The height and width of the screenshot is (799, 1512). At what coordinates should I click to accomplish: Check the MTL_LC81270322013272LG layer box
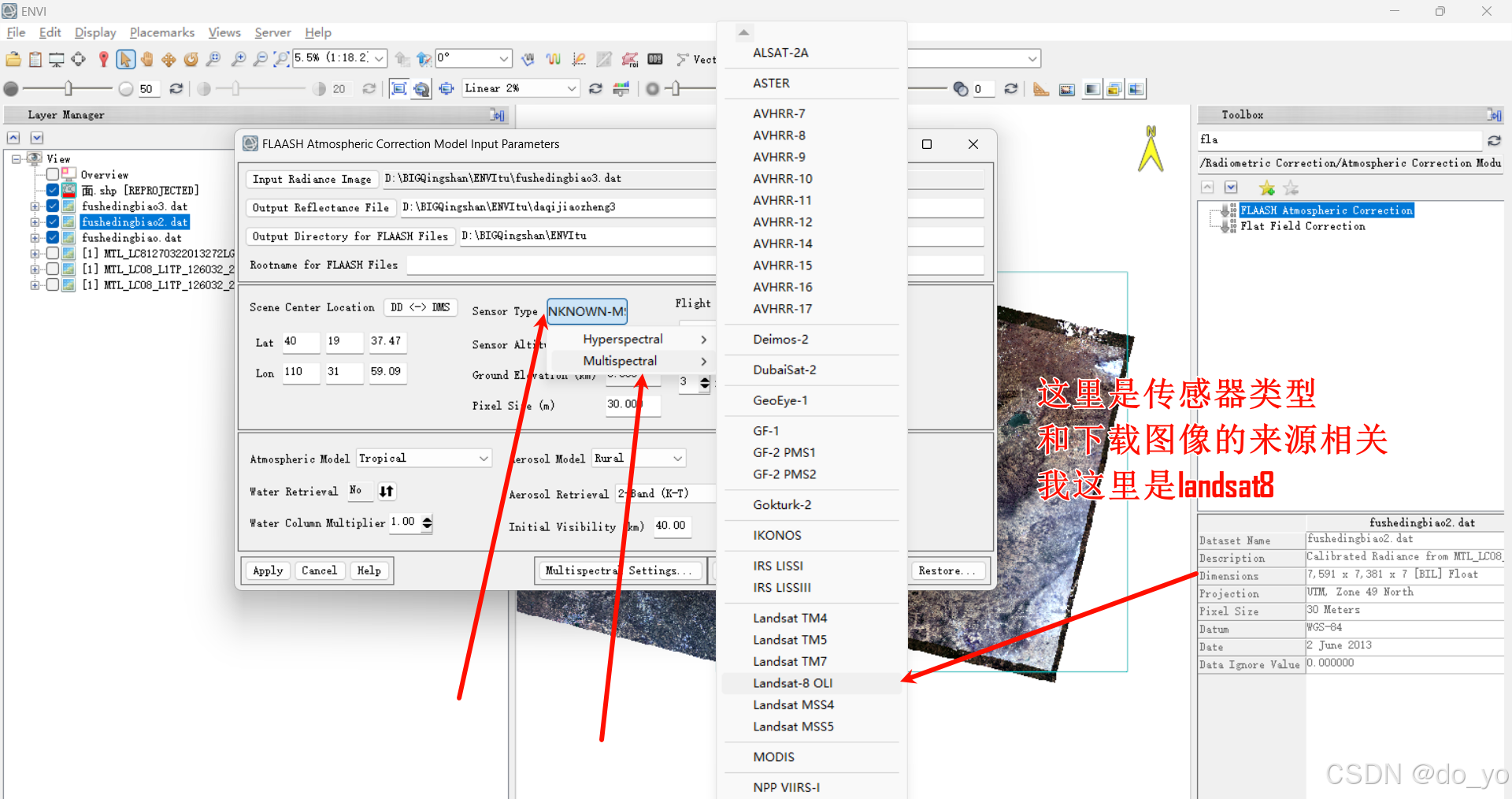pos(53,253)
